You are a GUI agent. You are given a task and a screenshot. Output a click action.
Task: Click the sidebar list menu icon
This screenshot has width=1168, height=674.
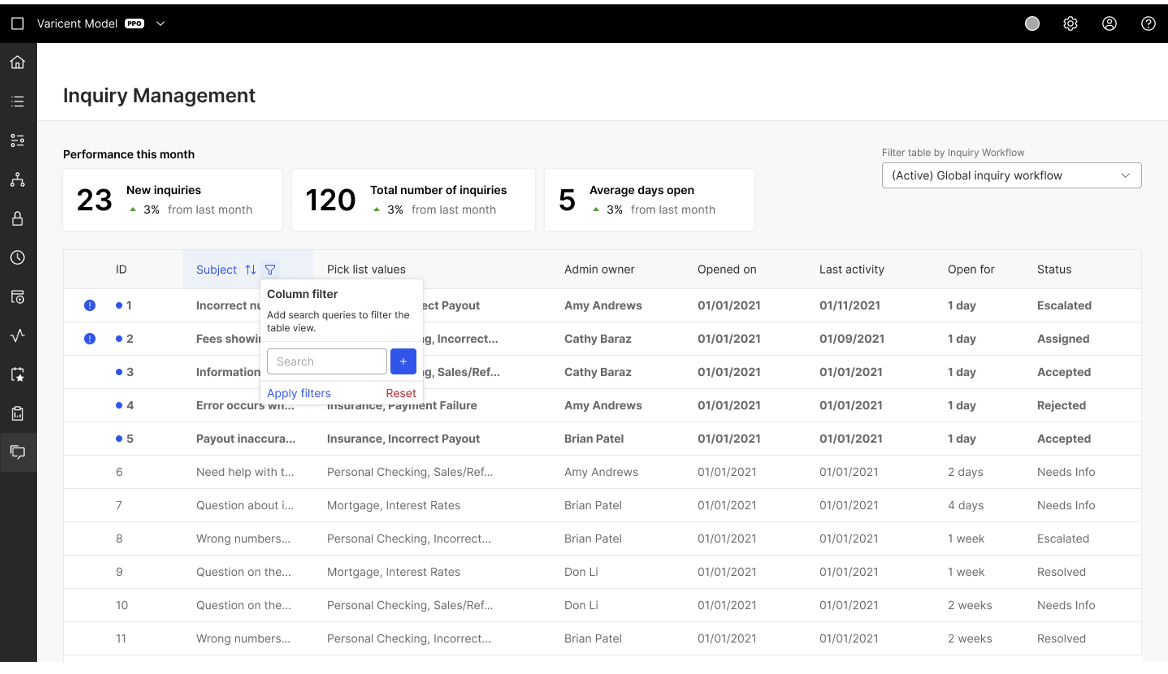(x=17, y=102)
